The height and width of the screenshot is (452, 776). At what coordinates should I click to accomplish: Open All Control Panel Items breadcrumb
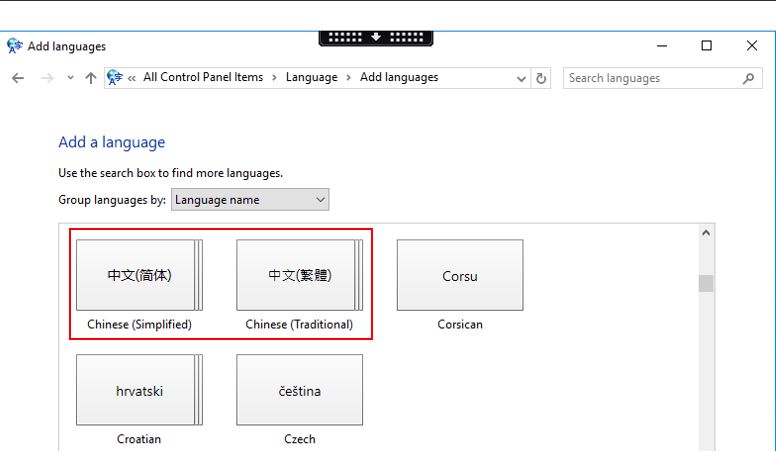point(203,77)
